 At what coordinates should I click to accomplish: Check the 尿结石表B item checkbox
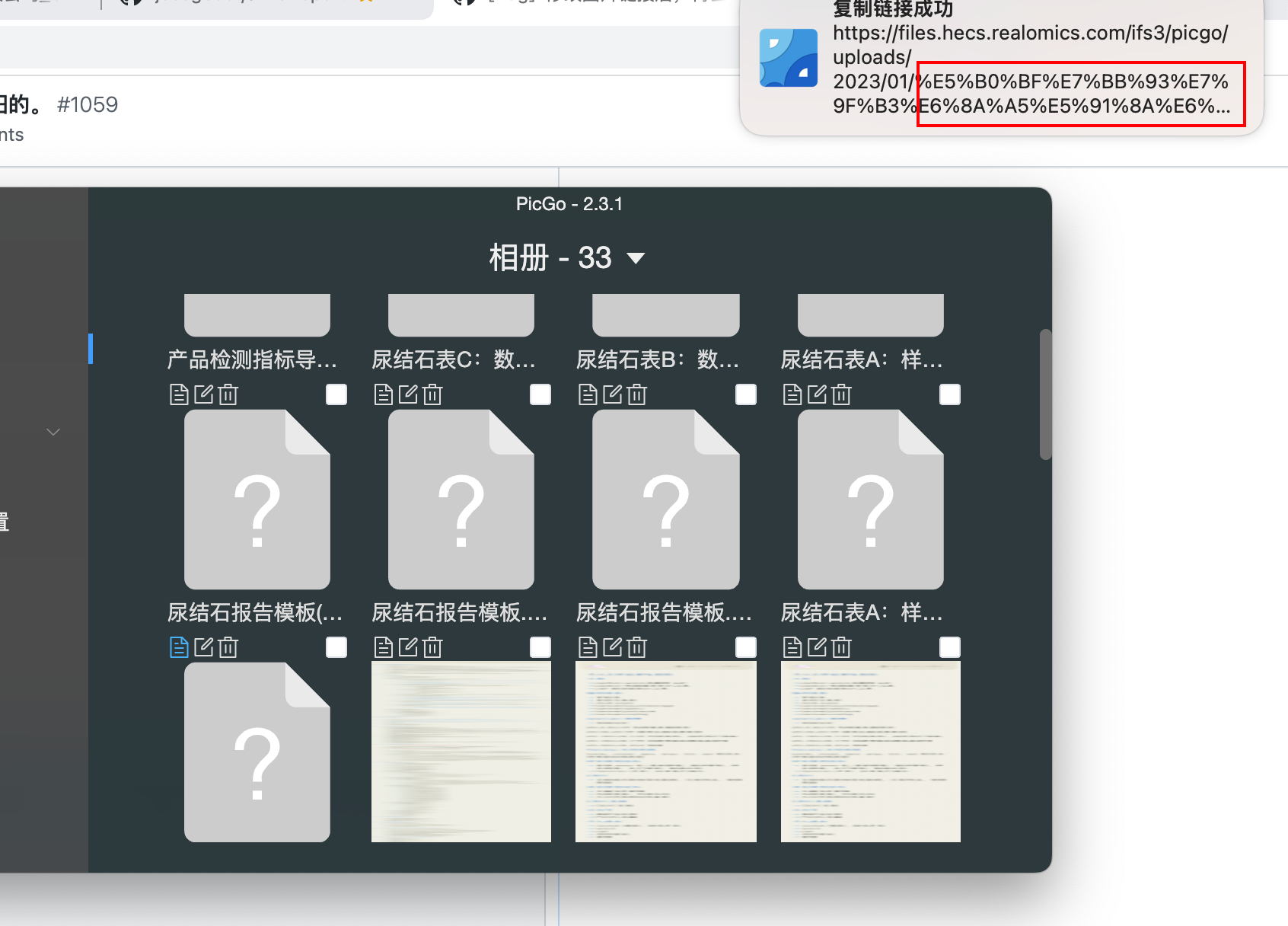coord(746,394)
